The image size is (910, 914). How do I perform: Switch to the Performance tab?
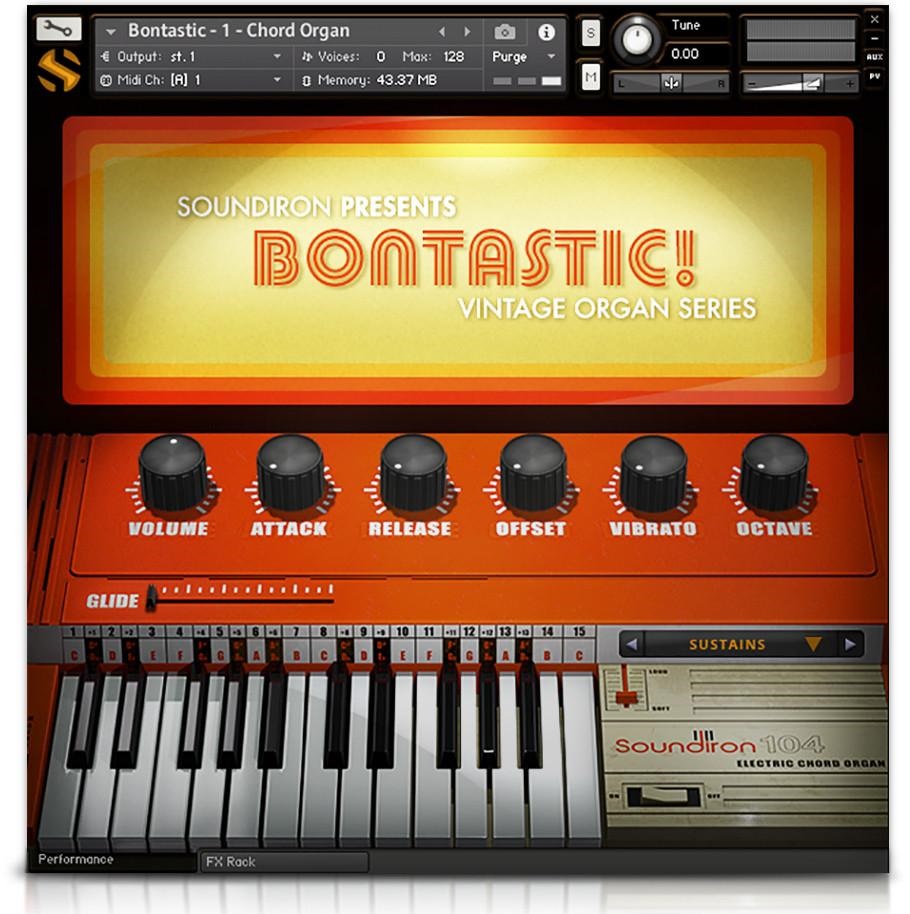tap(112, 860)
